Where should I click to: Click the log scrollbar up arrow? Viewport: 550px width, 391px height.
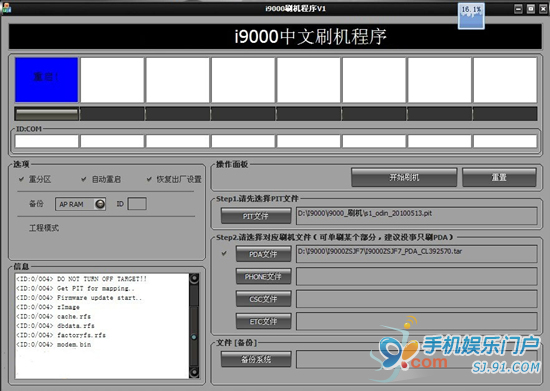coord(194,279)
